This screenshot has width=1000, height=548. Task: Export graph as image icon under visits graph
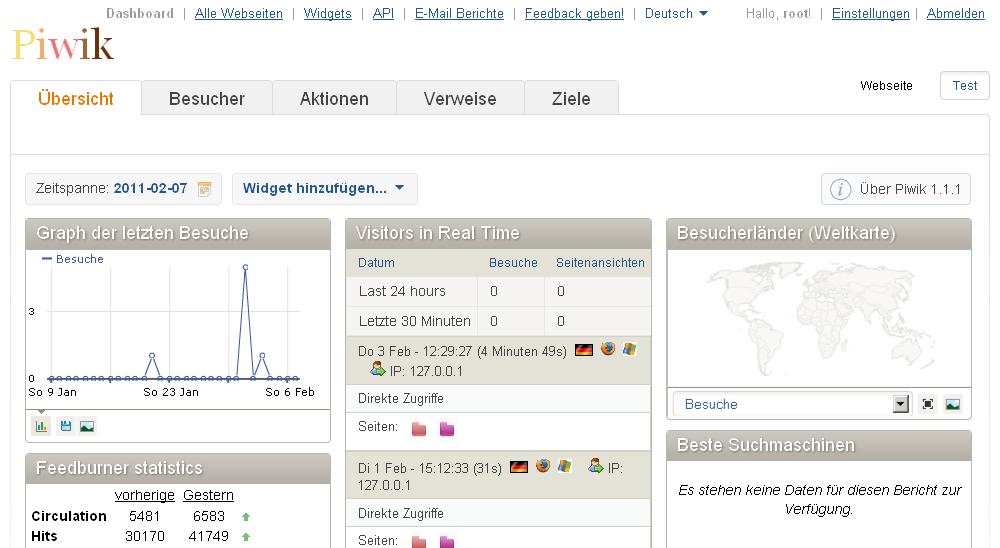coord(87,426)
